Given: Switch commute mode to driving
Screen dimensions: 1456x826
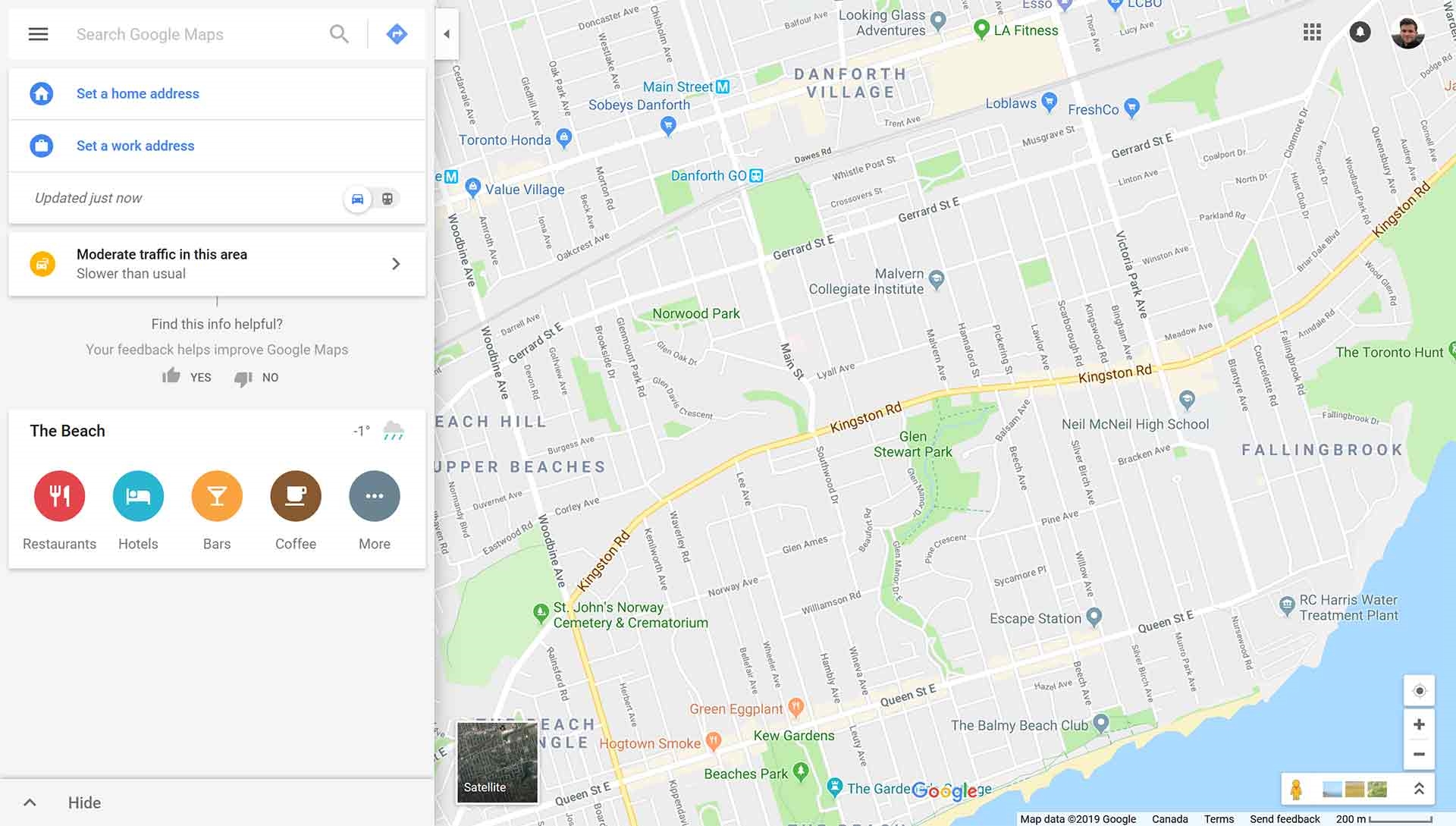Looking at the screenshot, I should coord(357,199).
